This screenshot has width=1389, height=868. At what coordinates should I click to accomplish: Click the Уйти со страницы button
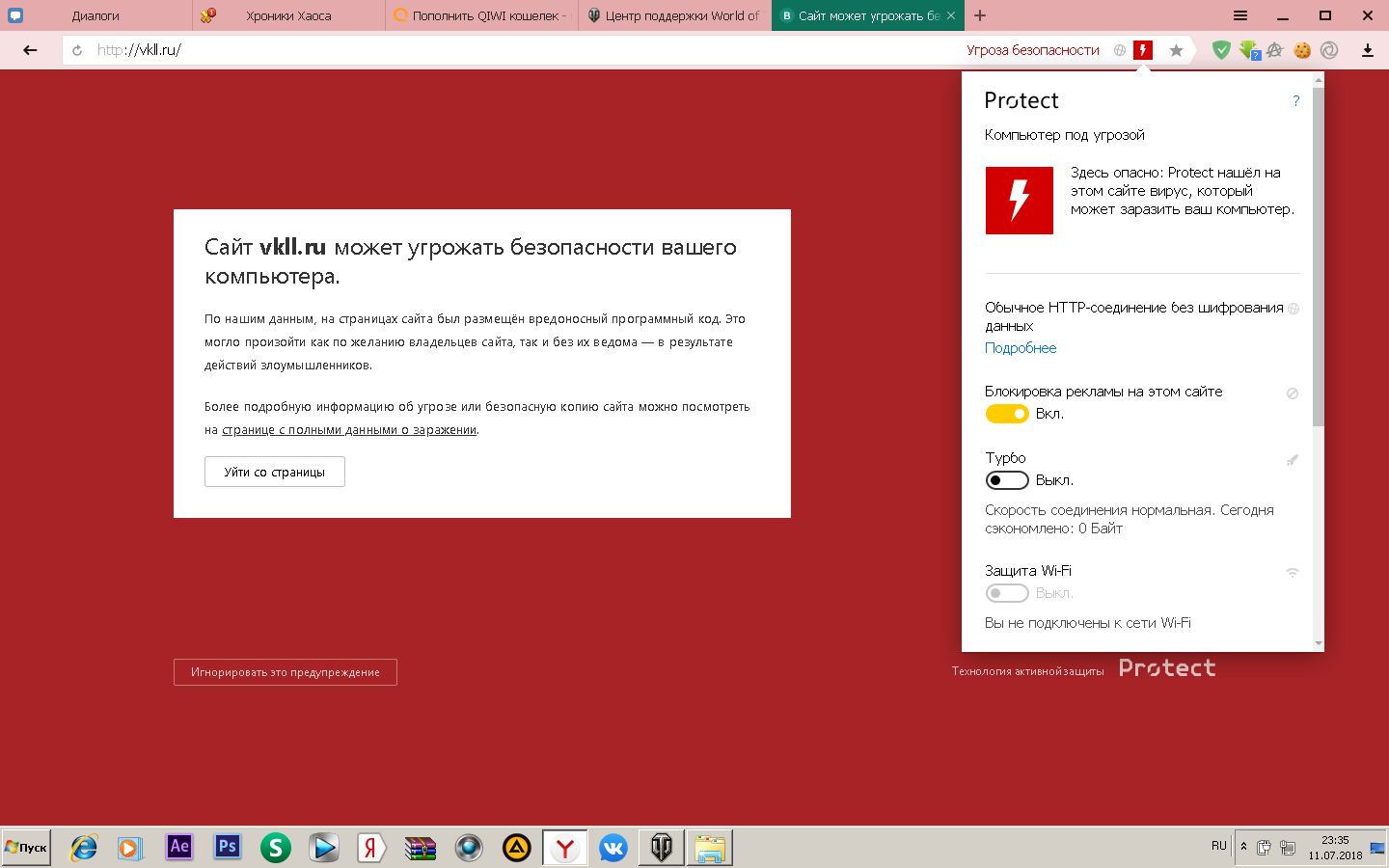(x=275, y=472)
